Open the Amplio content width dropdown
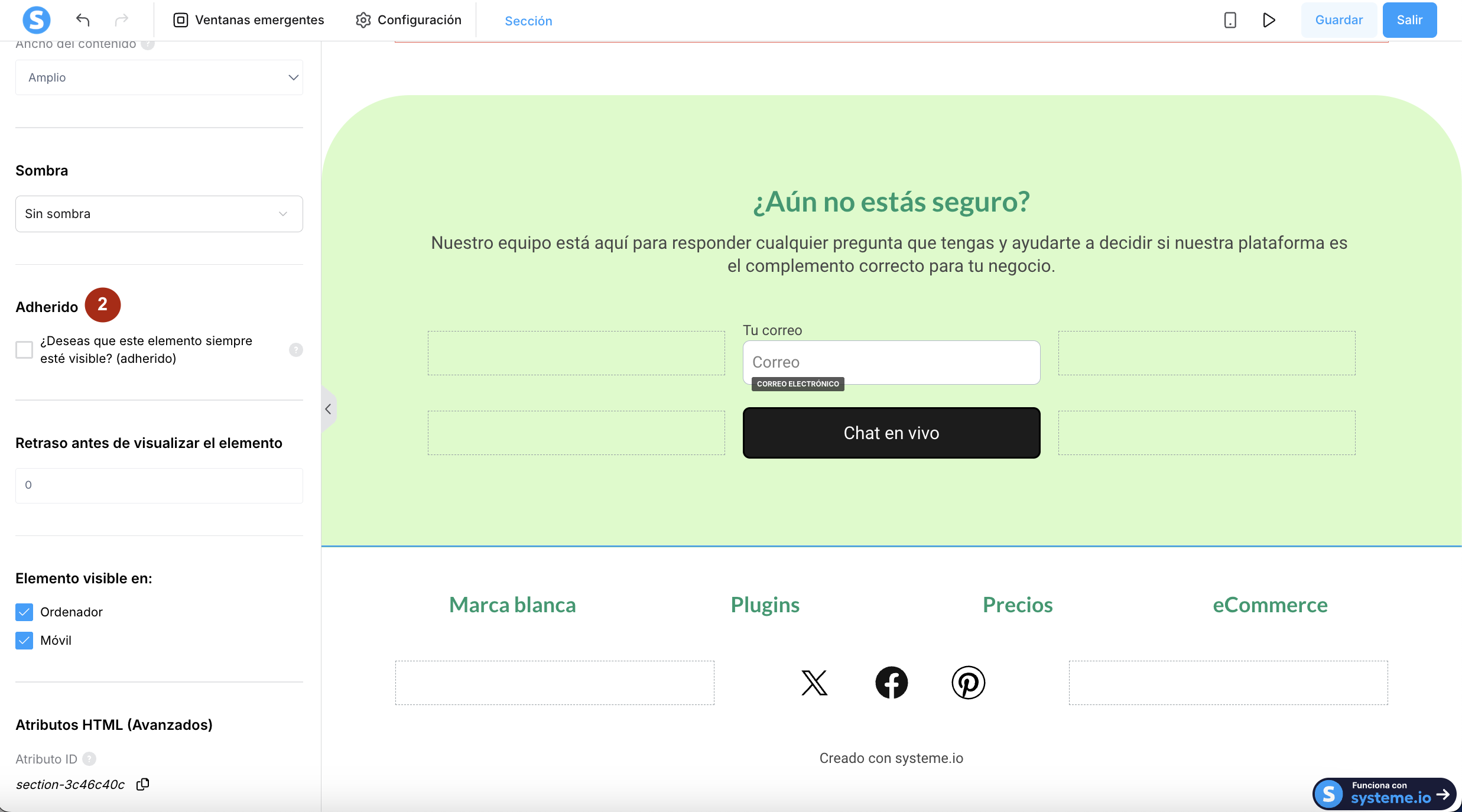Viewport: 1462px width, 812px height. tap(159, 77)
